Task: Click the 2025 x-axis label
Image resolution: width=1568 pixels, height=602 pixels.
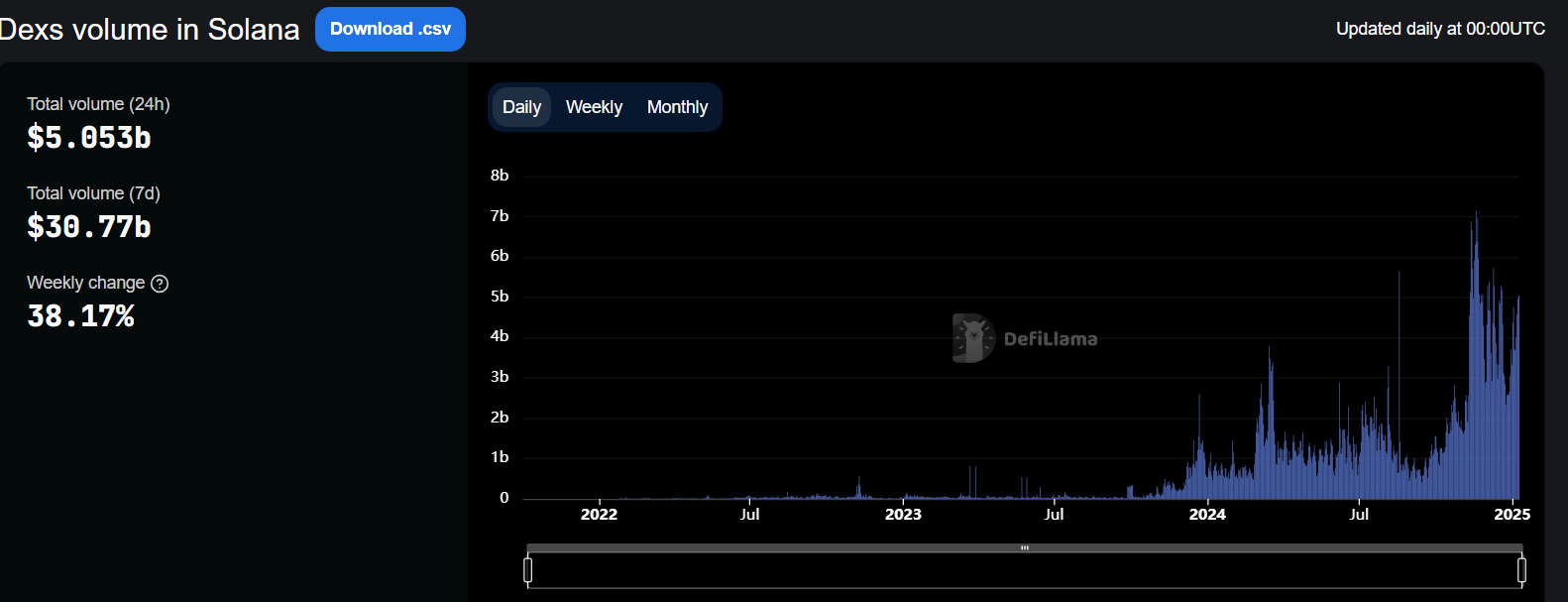Action: point(1512,514)
